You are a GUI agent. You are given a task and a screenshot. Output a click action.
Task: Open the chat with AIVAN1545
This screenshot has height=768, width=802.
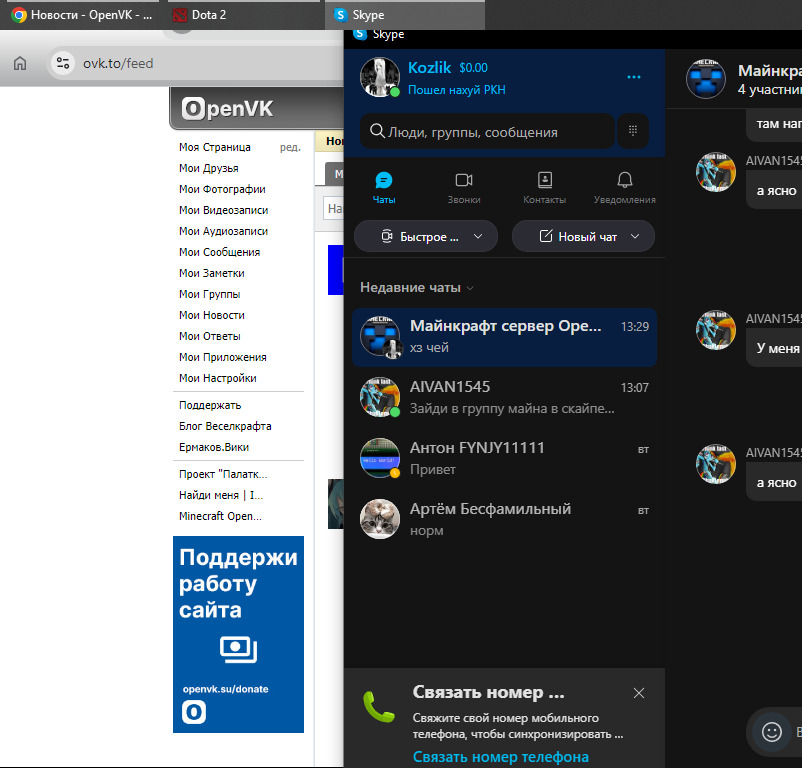pos(504,398)
